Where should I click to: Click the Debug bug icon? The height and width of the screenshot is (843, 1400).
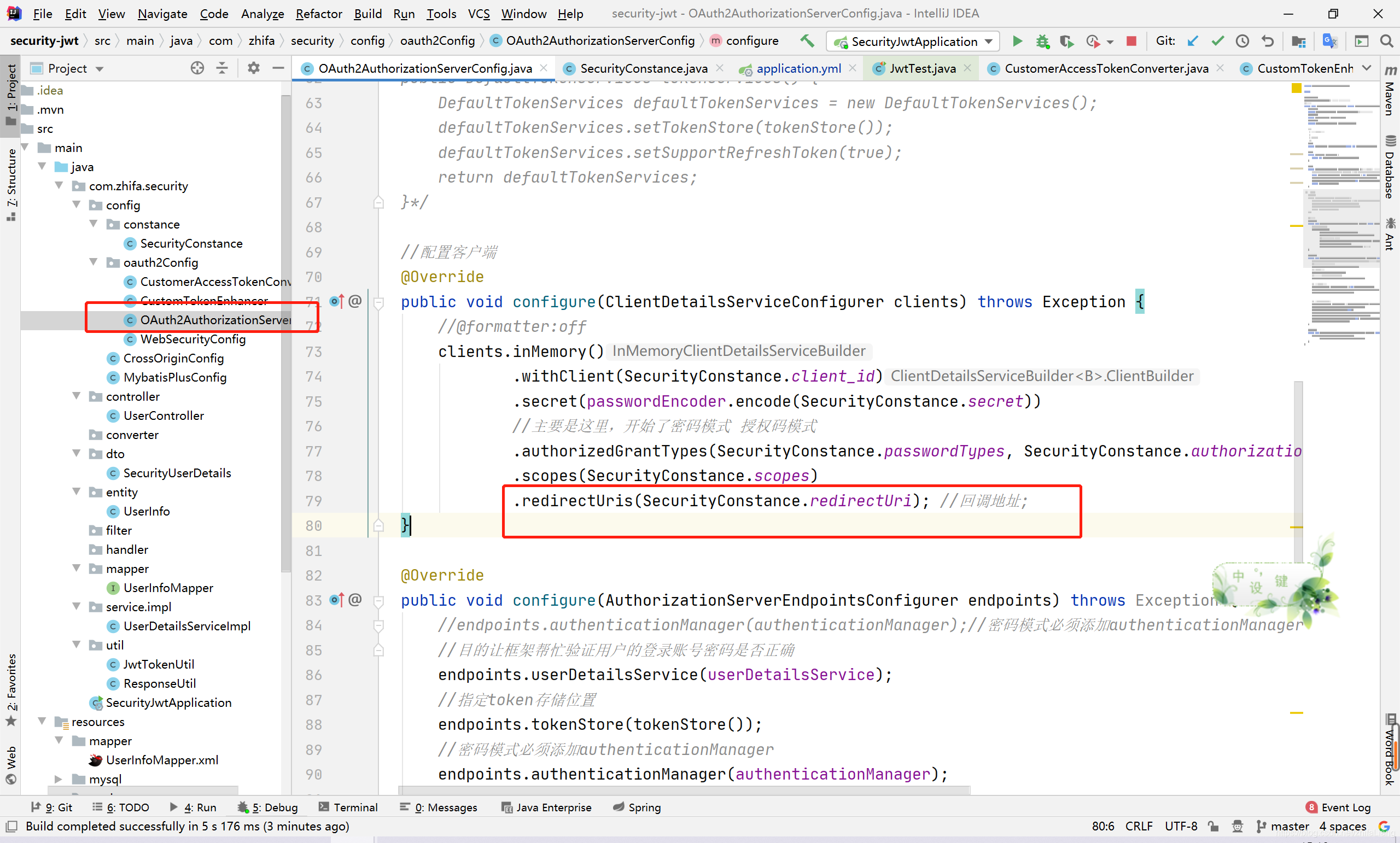pyautogui.click(x=1042, y=41)
